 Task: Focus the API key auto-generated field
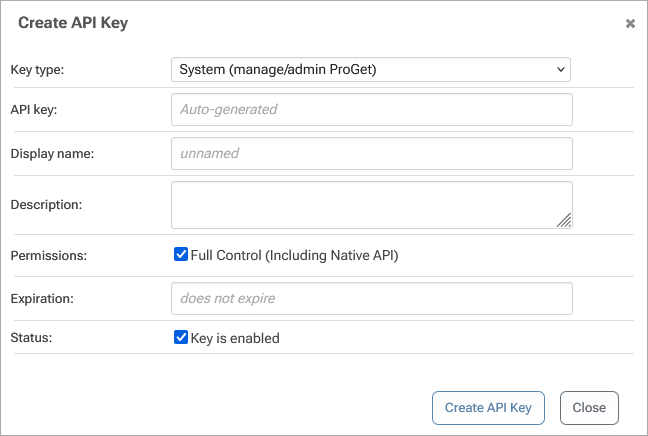[371, 109]
